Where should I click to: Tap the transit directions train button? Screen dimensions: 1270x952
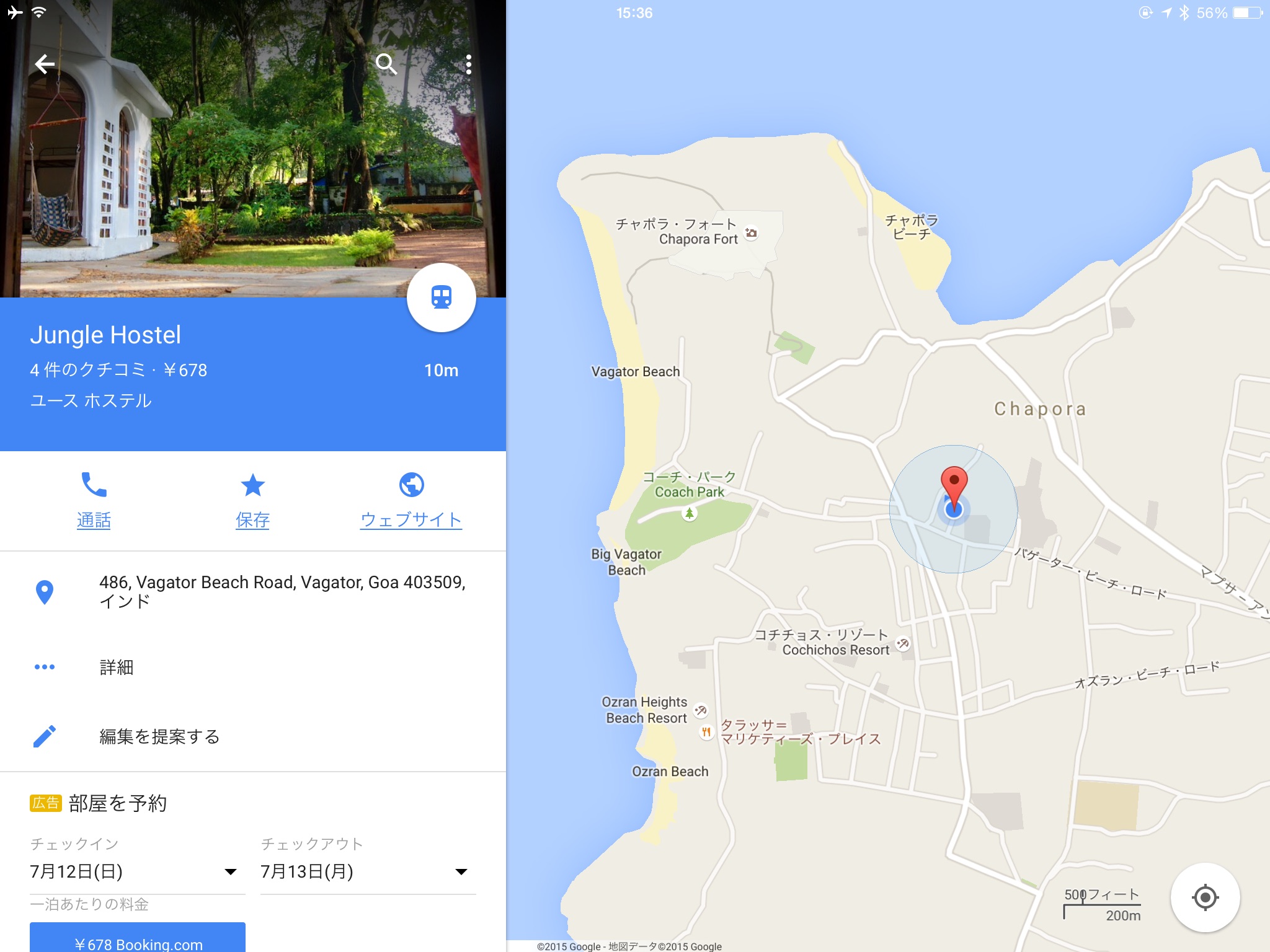442,297
